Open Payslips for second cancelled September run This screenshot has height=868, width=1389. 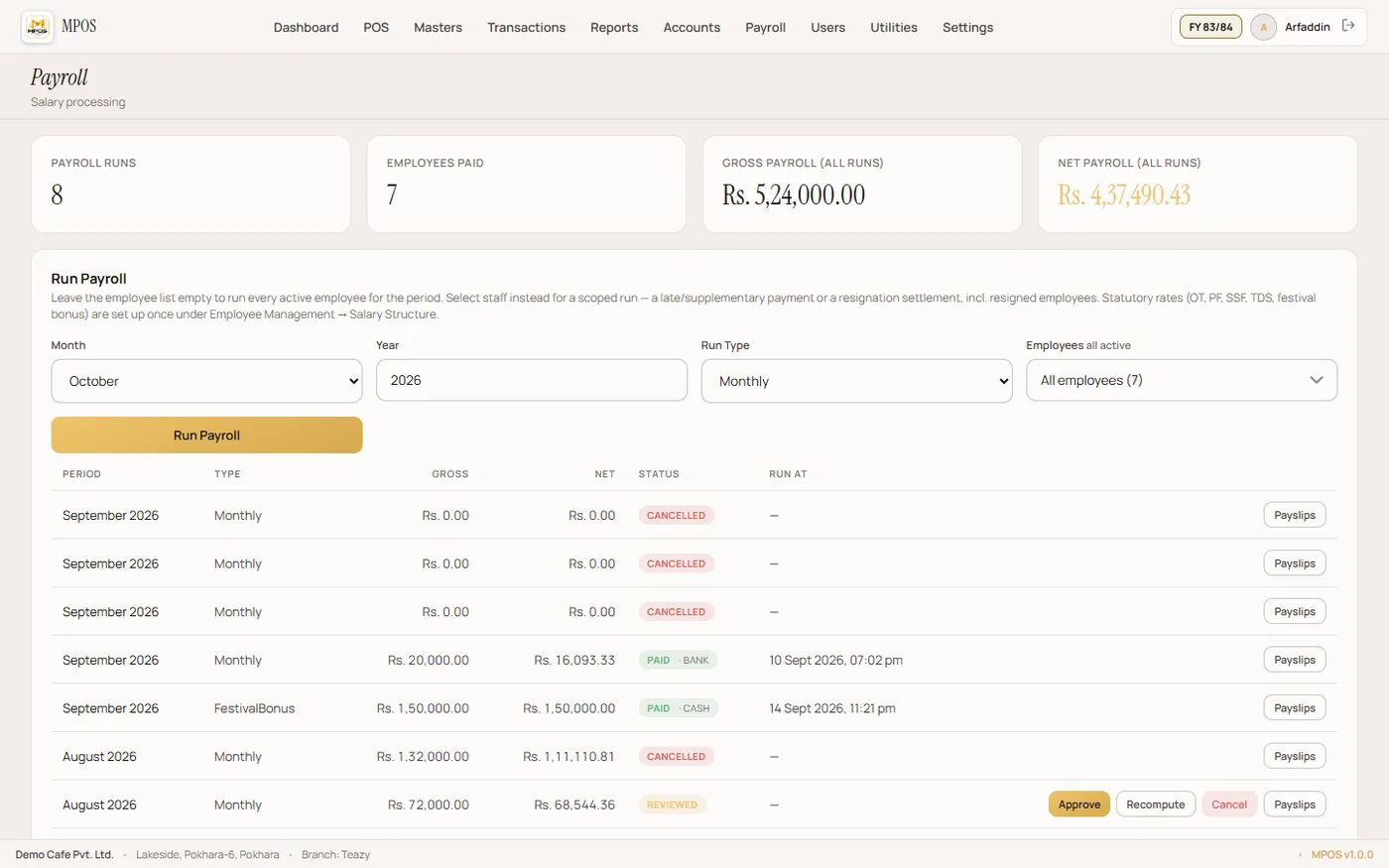(x=1295, y=563)
